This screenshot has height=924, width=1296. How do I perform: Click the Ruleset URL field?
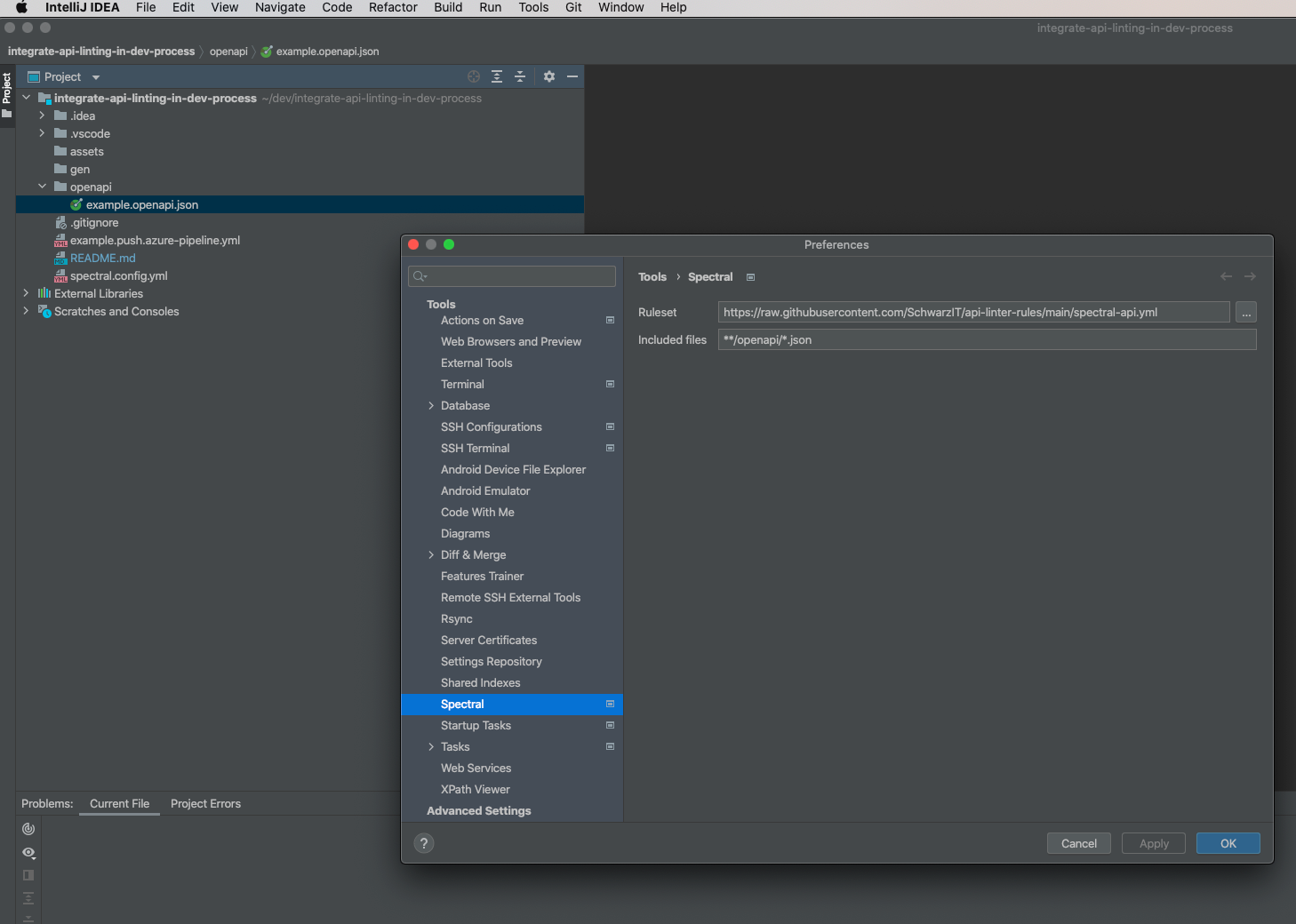tap(974, 312)
